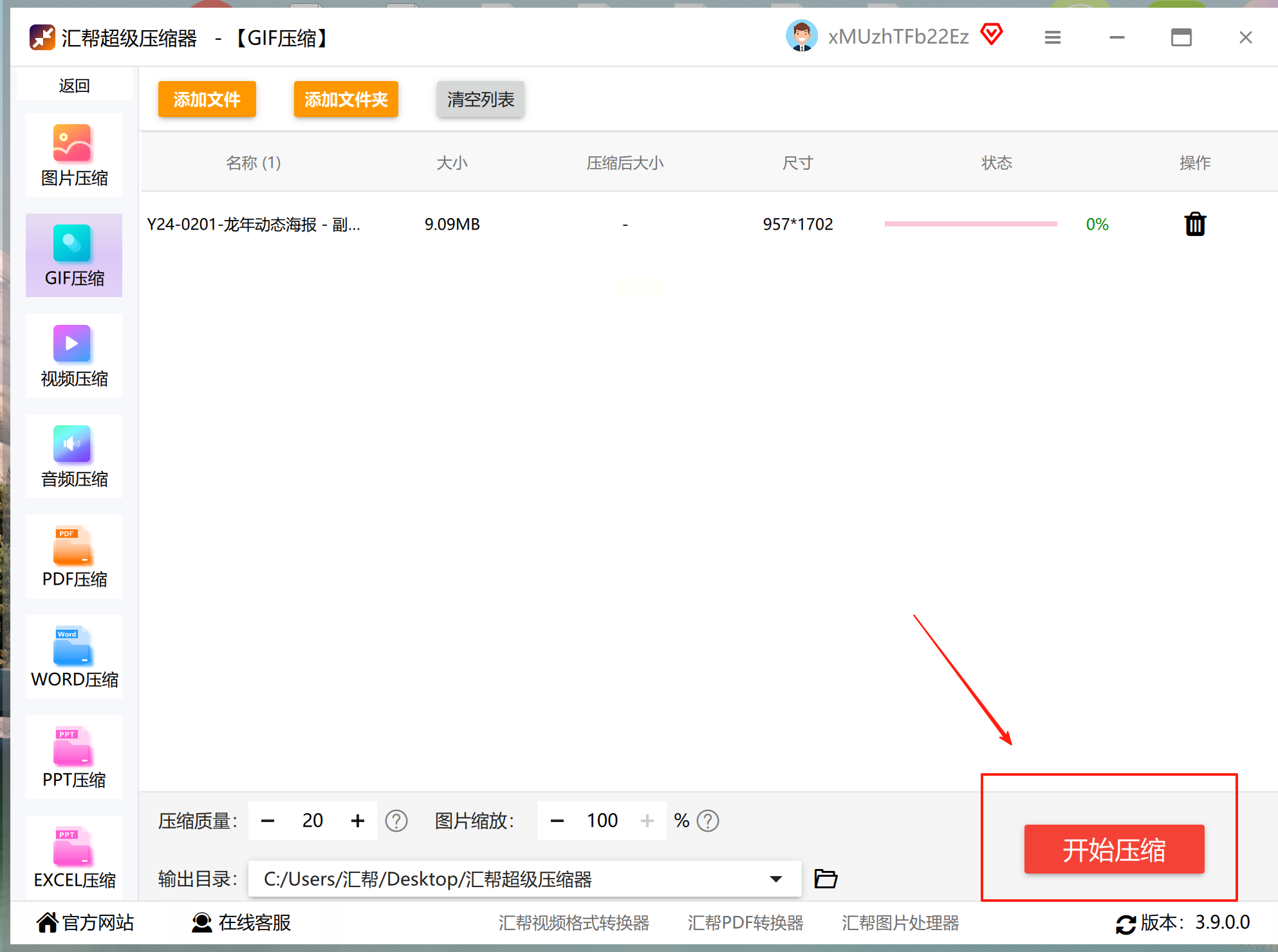The width and height of the screenshot is (1278, 952).
Task: Open the 视频压缩 video compression tool
Action: coord(74,356)
